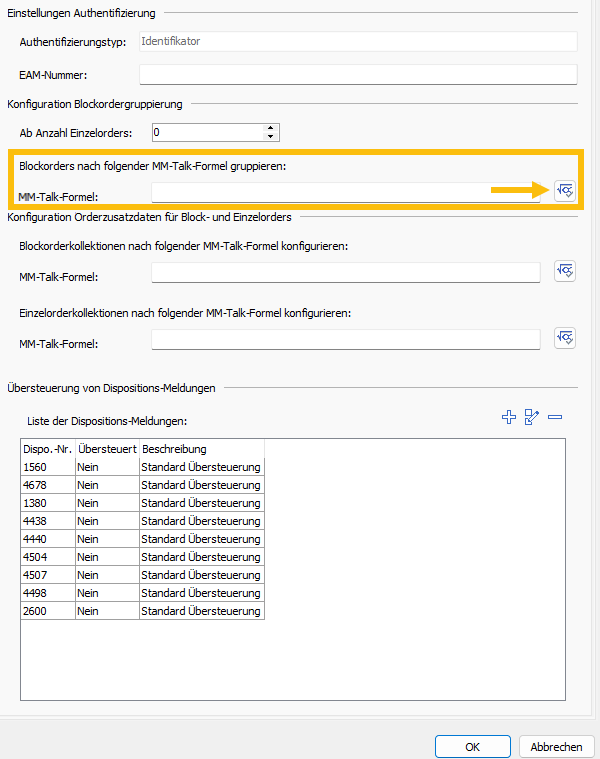Screen dimensions: 600x759
Task: Click the EAM-Nummer input field
Action: tap(358, 75)
